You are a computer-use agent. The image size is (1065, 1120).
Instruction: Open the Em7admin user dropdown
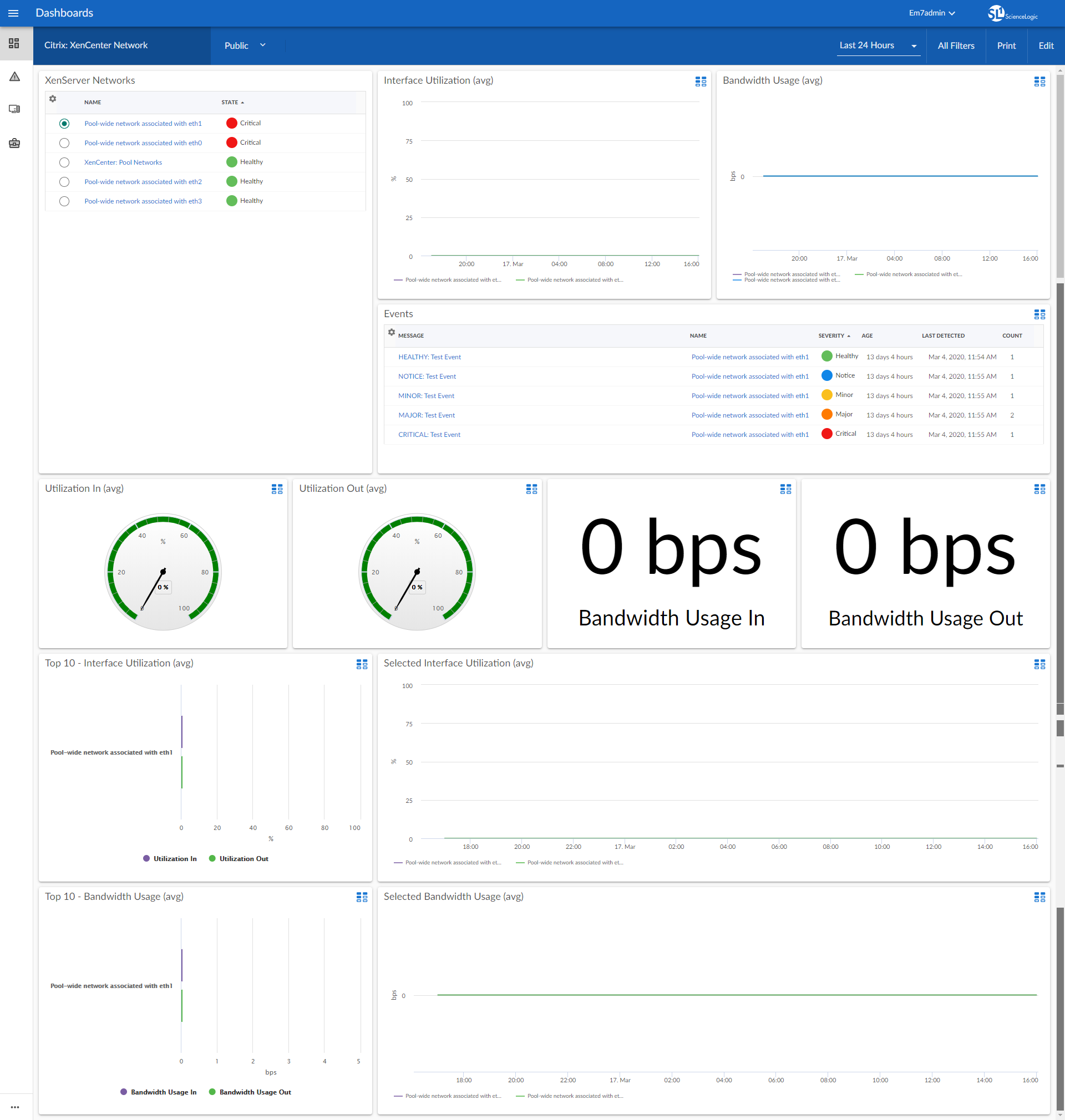coord(931,13)
